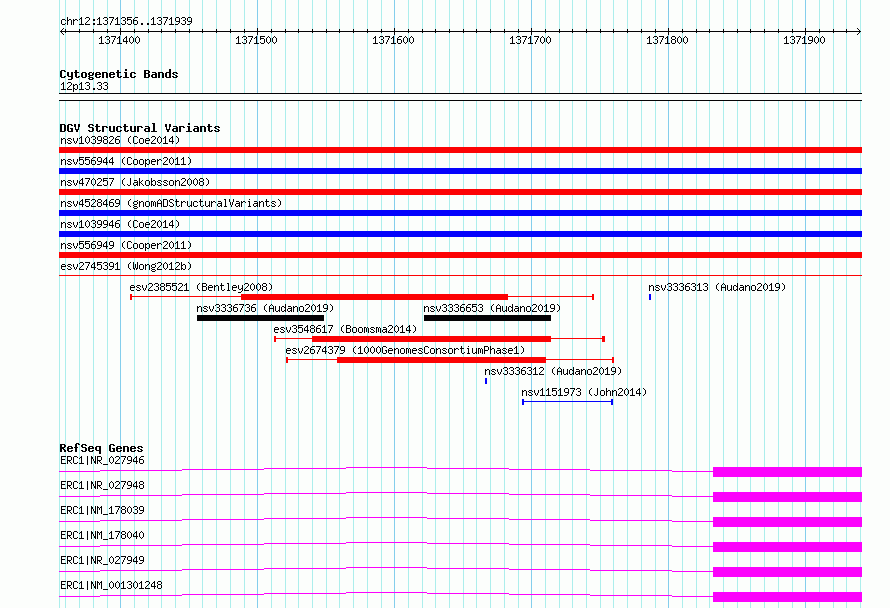This screenshot has width=890, height=608.
Task: Select the esv2385521 (Bentley2008) thick red bar
Action: tap(375, 297)
